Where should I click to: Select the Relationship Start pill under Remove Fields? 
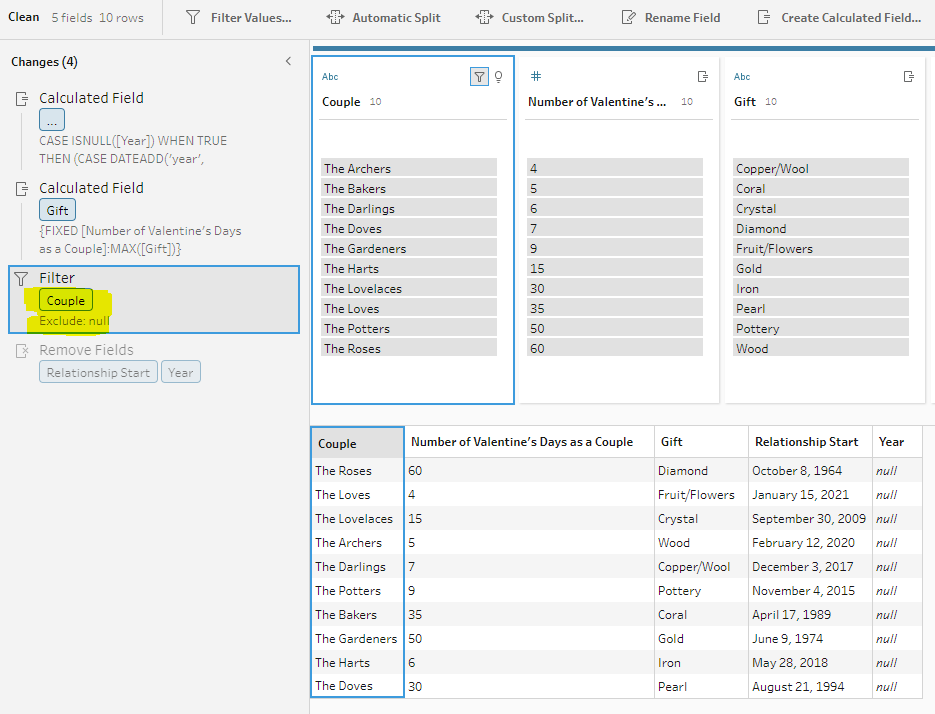point(98,373)
